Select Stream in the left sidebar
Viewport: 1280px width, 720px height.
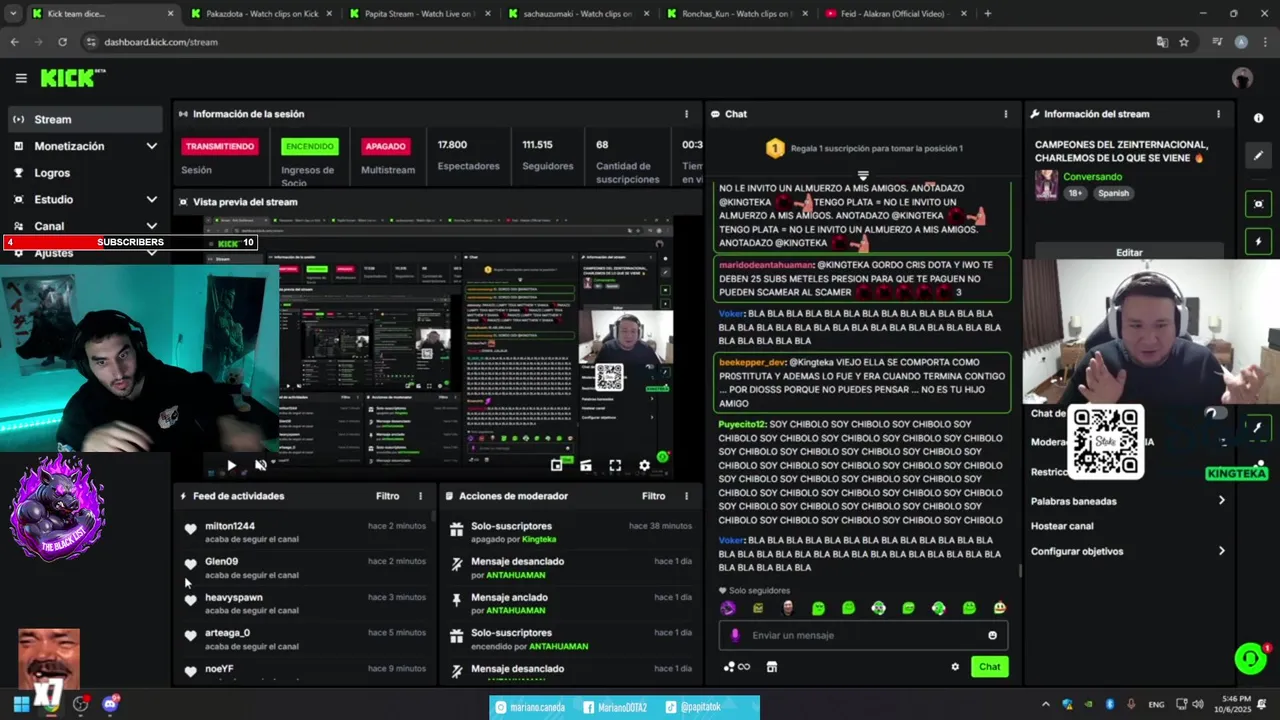pyautogui.click(x=84, y=119)
